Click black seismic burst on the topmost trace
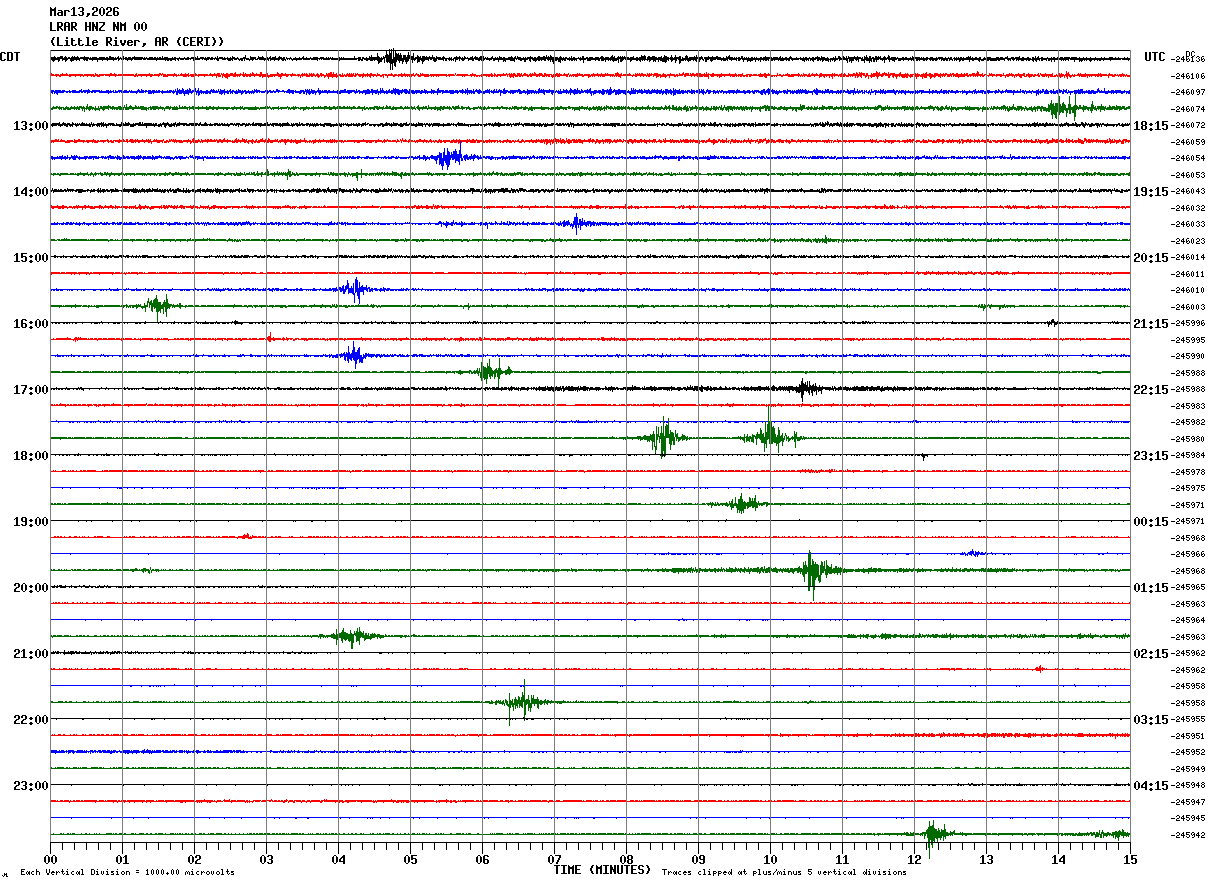Viewport: 1210px width, 886px height. [395, 58]
